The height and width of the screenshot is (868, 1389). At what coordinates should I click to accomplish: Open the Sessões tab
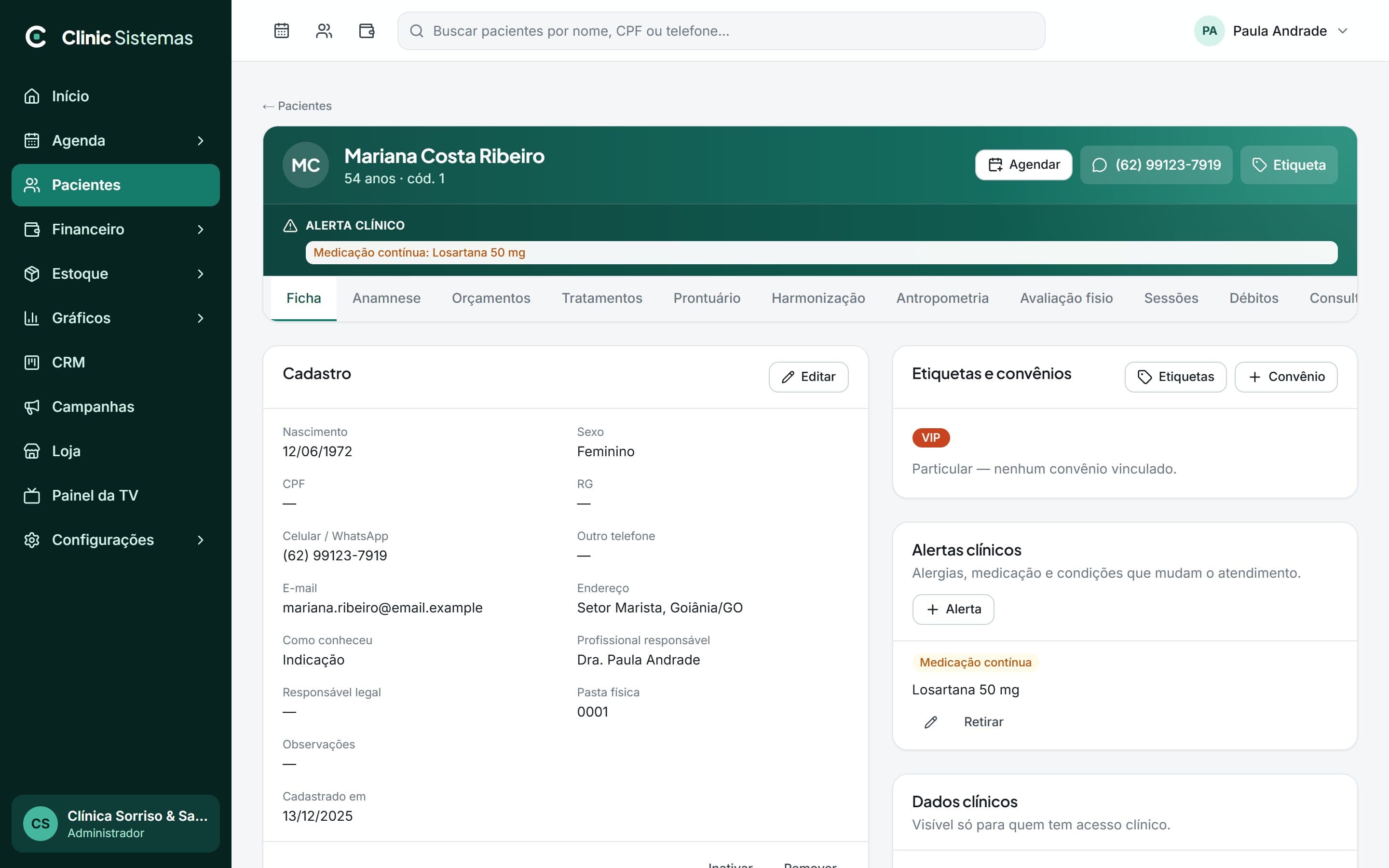pos(1171,298)
